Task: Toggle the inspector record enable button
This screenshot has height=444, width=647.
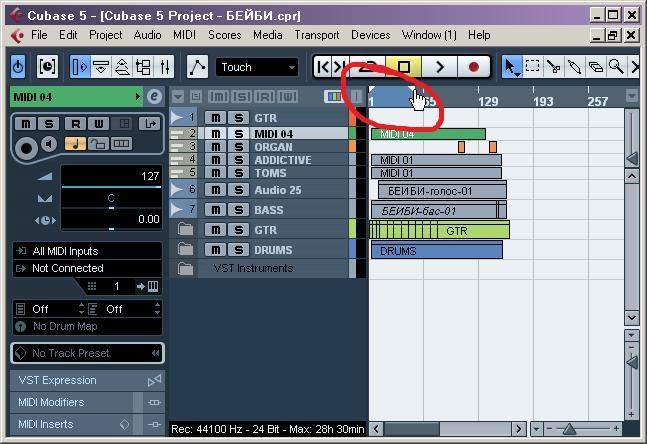Action: click(26, 148)
